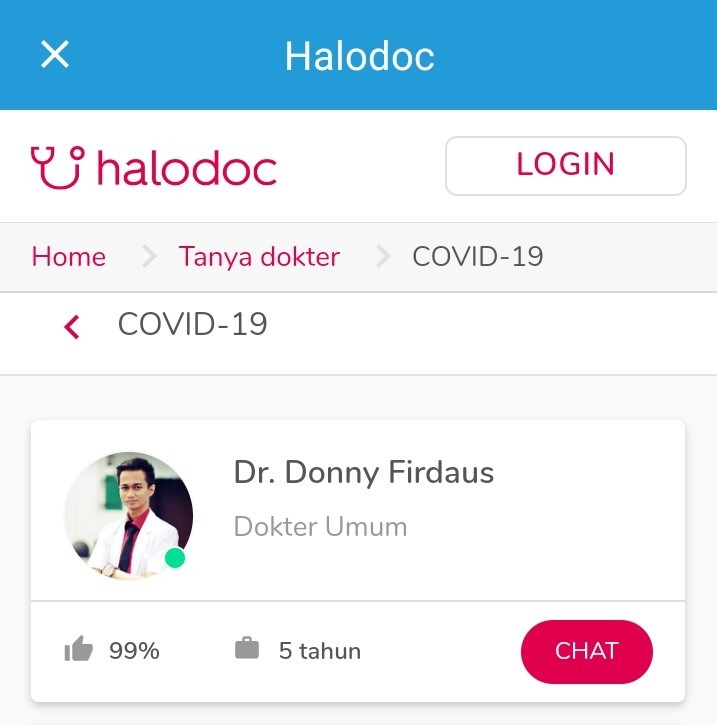Click the 99% rating value
Viewport: 717px width, 725px height.
coord(134,651)
